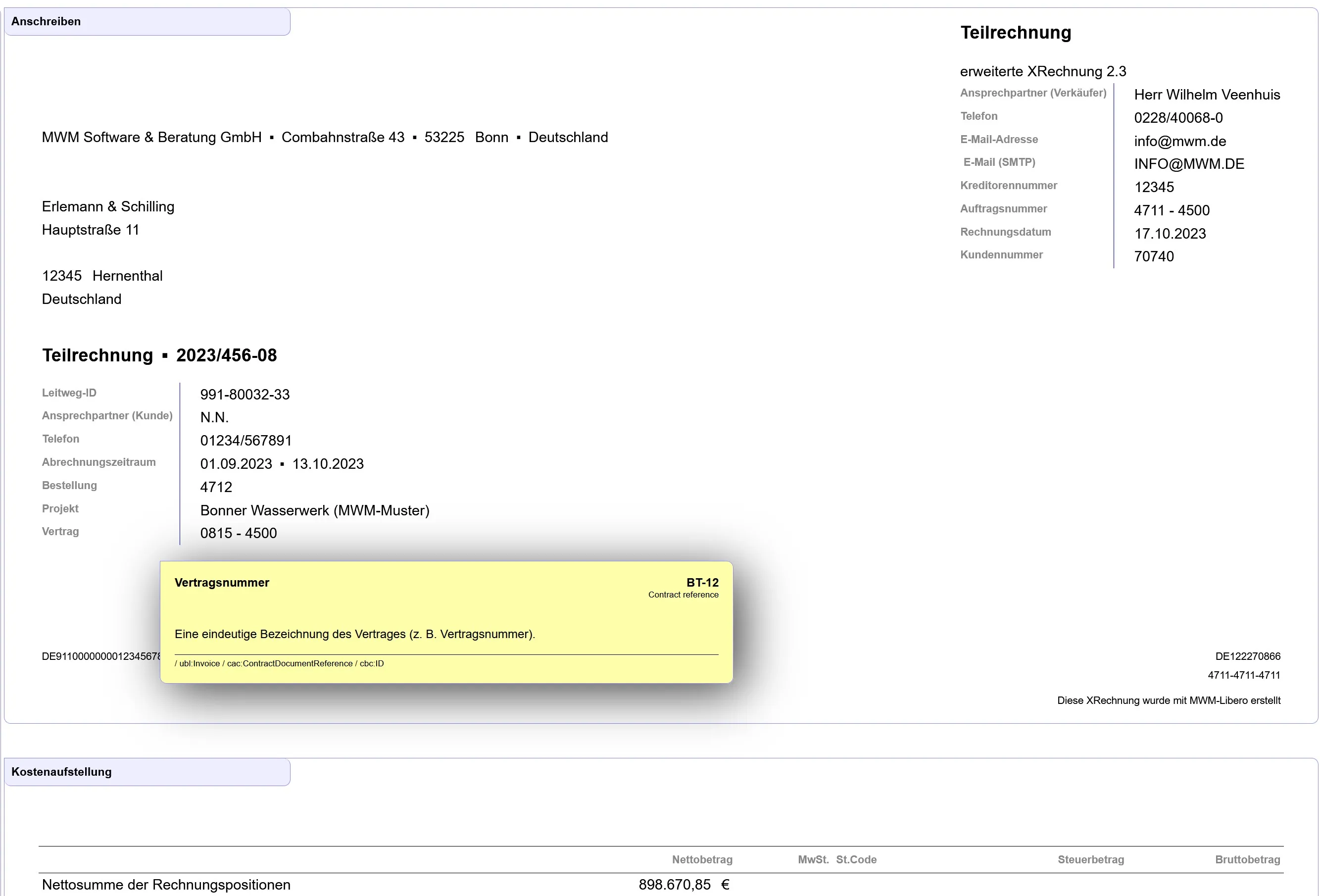Click customer phone 01234/567891
The image size is (1320, 896).
click(x=246, y=441)
